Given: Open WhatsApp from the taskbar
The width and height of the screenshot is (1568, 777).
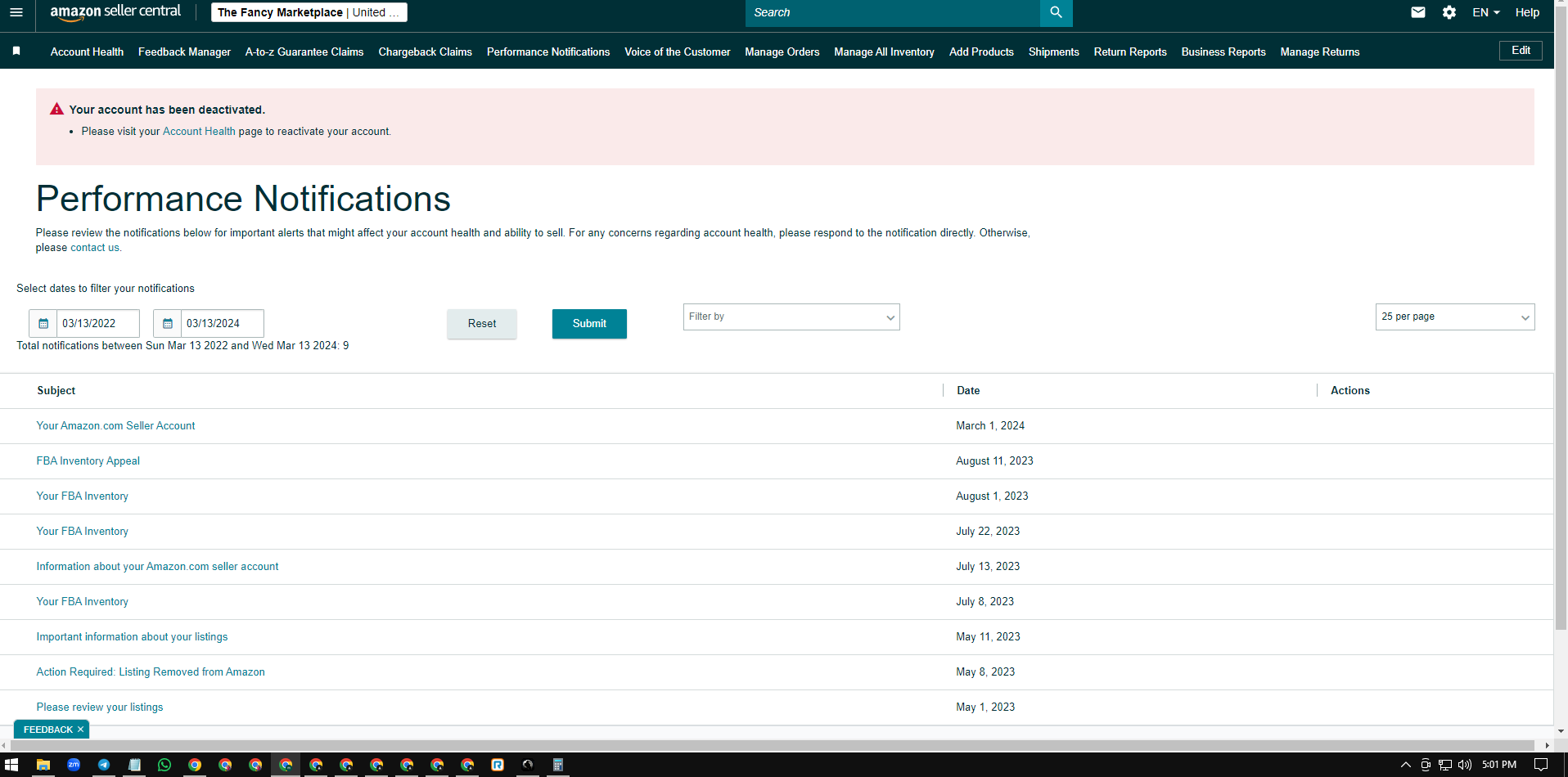Looking at the screenshot, I should 164,765.
